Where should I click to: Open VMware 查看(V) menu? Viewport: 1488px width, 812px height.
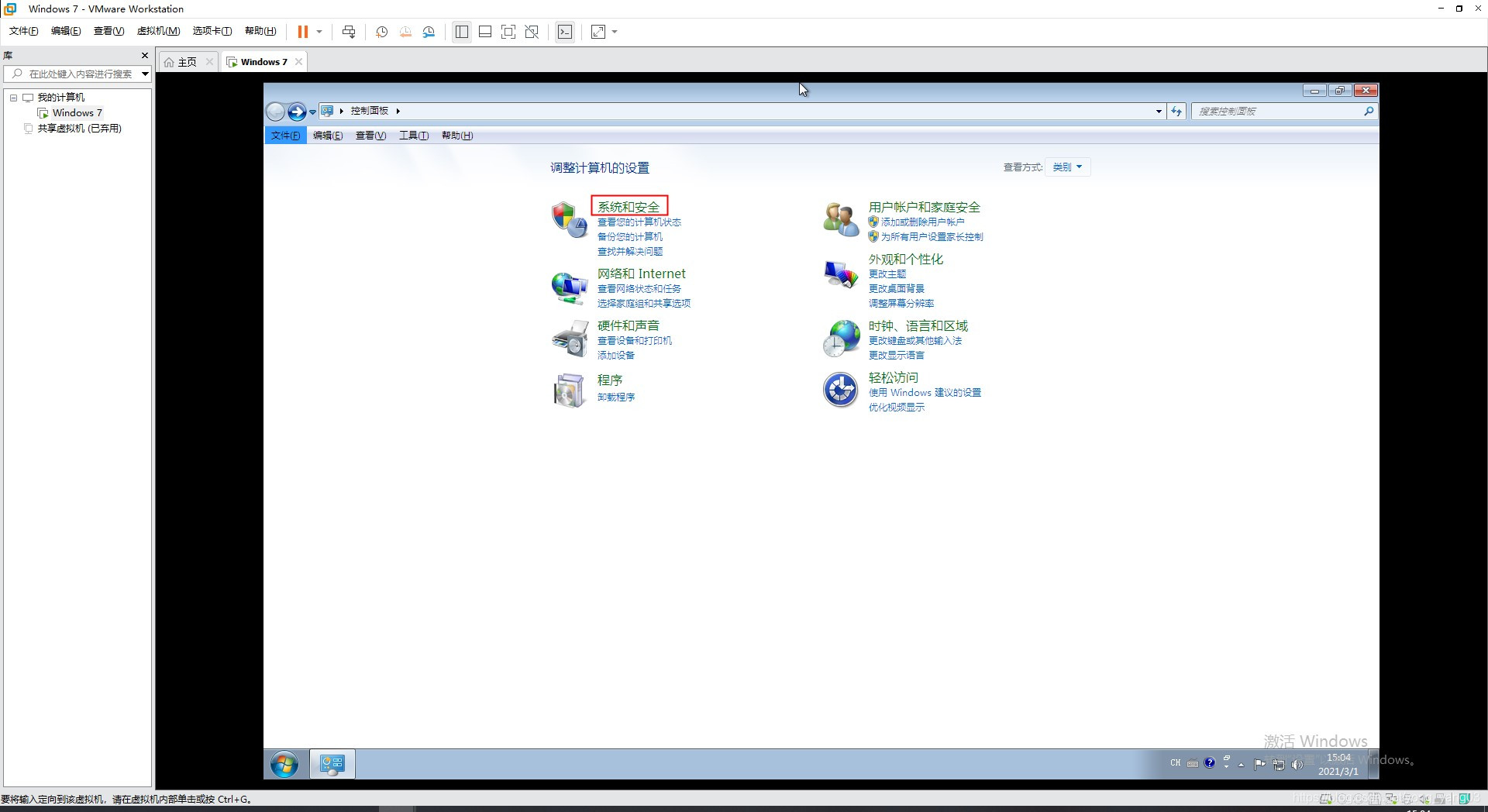pyautogui.click(x=108, y=31)
